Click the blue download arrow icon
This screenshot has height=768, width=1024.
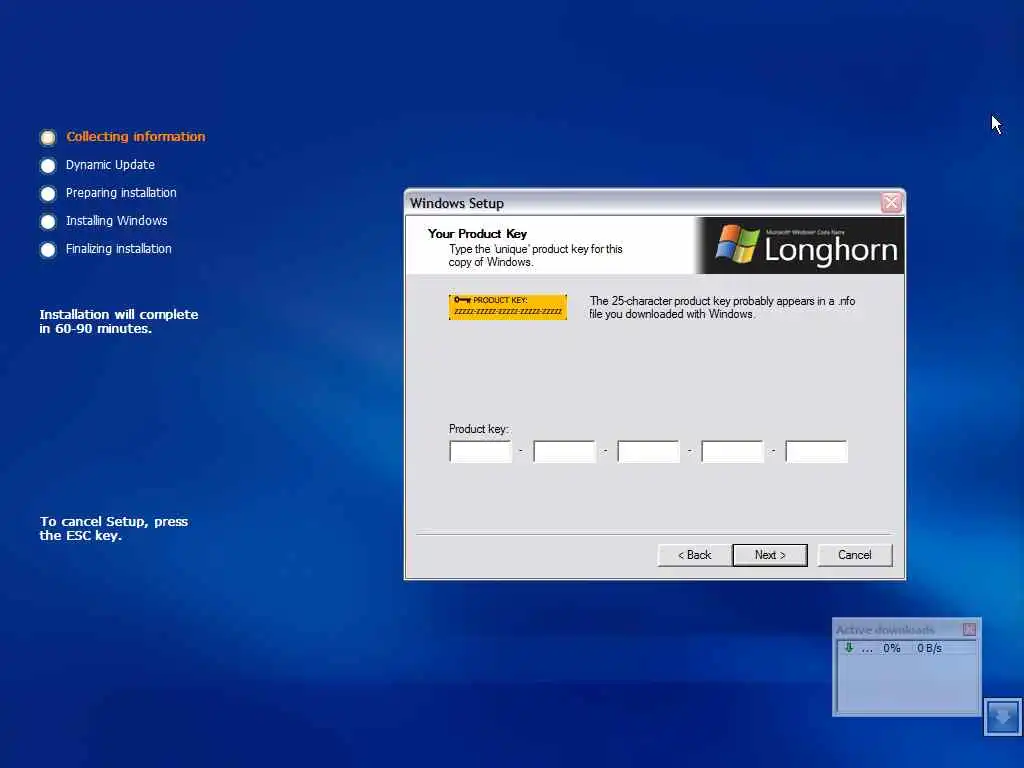tap(1003, 717)
